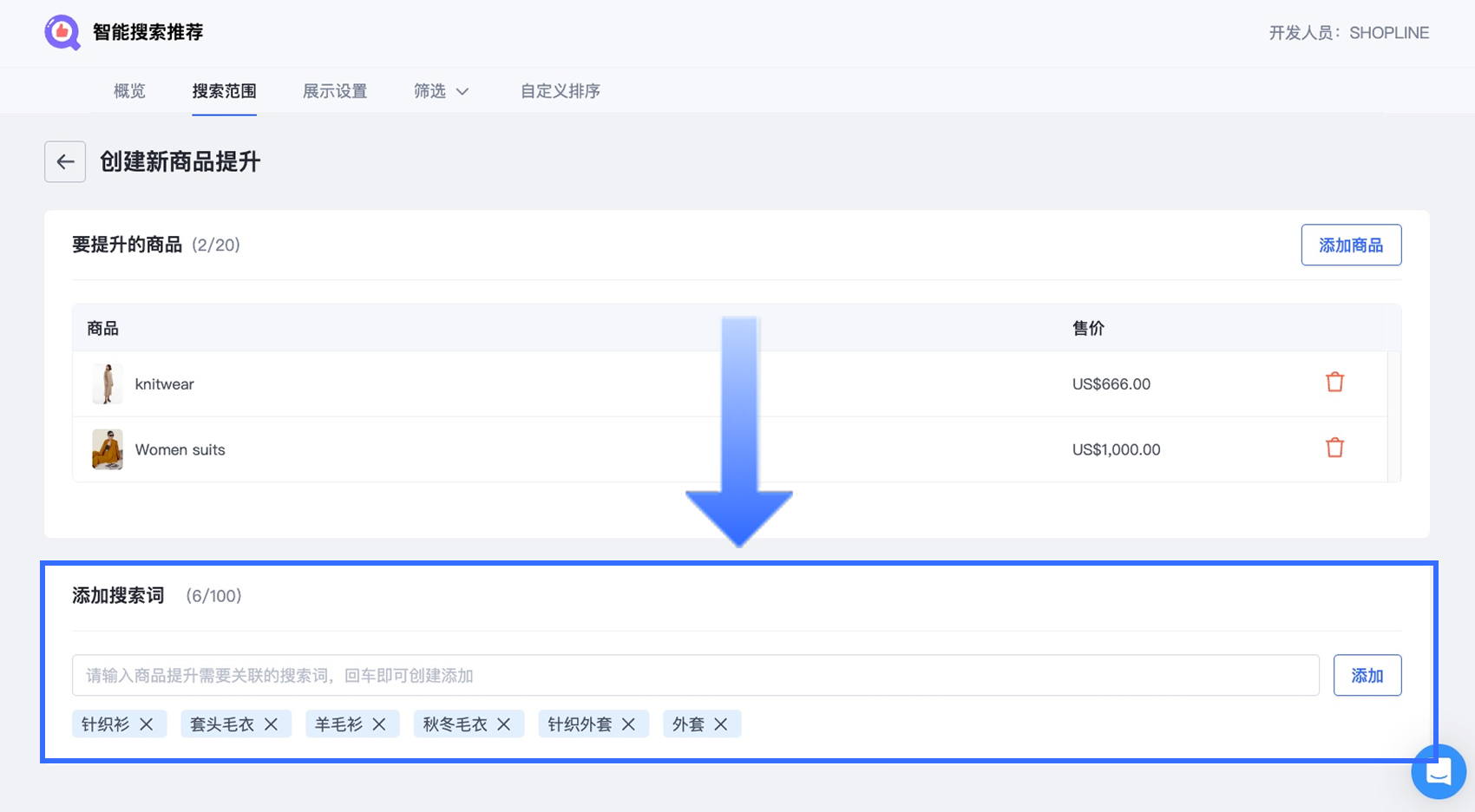1475x812 pixels.
Task: Click the 秋冬毛衣 tag label
Action: 456,724
